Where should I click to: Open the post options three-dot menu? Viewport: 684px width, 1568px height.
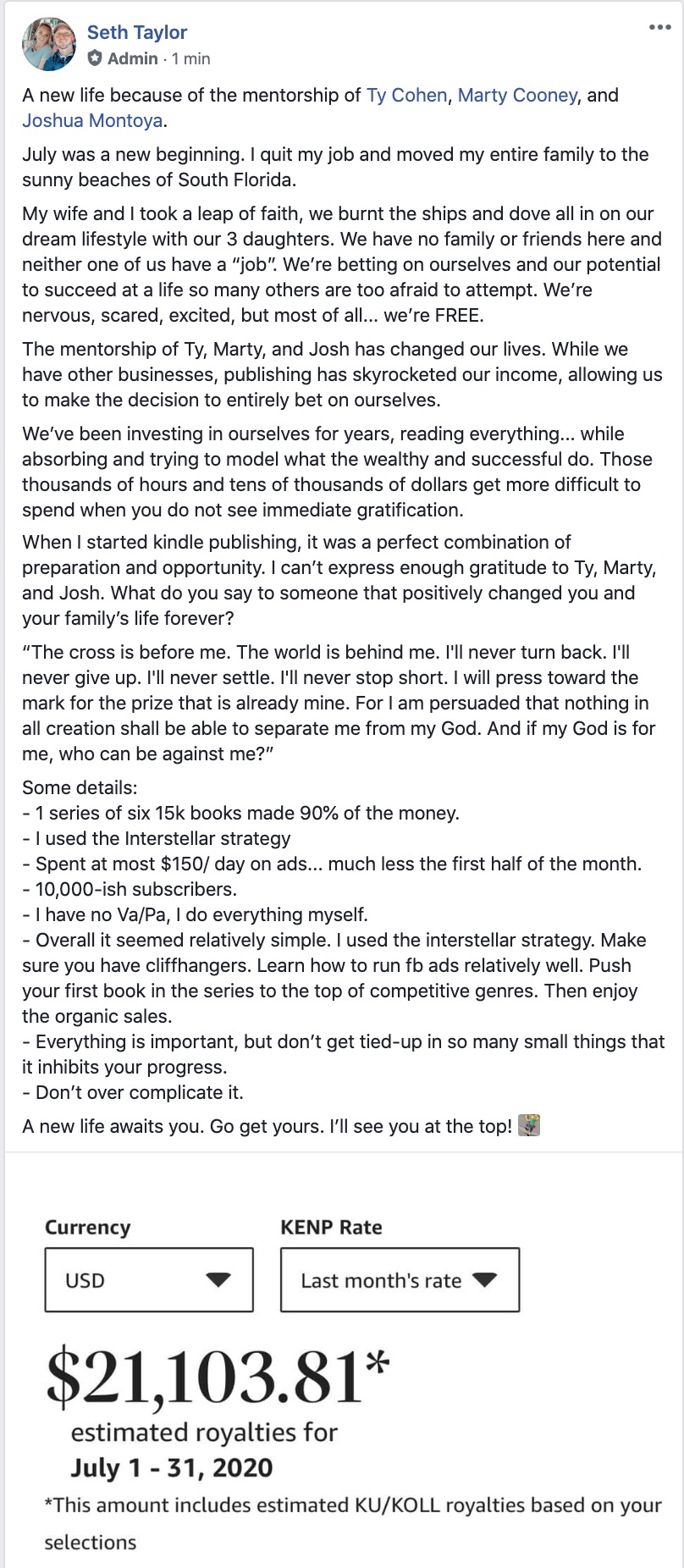[x=659, y=27]
